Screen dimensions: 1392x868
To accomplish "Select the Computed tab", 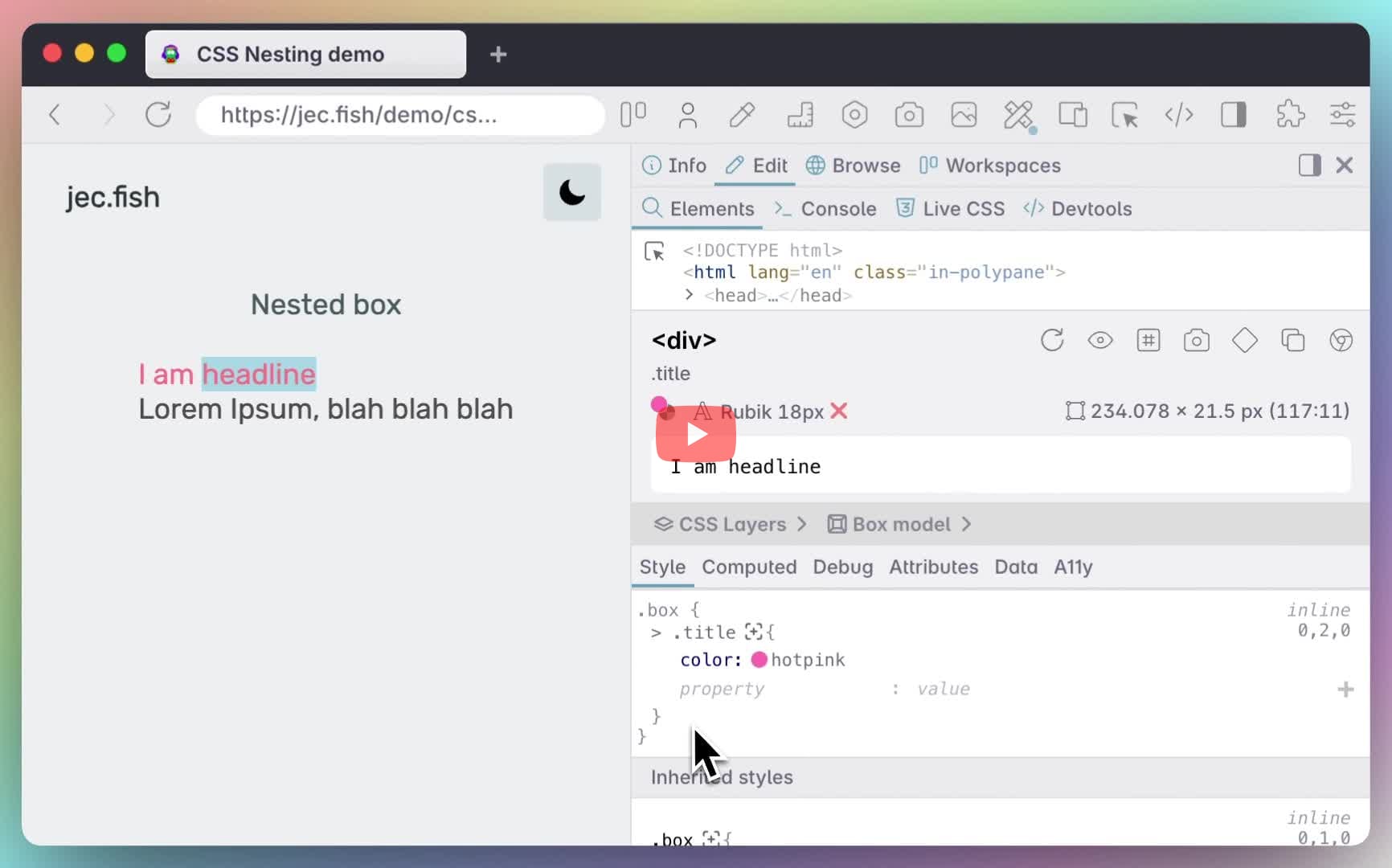I will 749,567.
